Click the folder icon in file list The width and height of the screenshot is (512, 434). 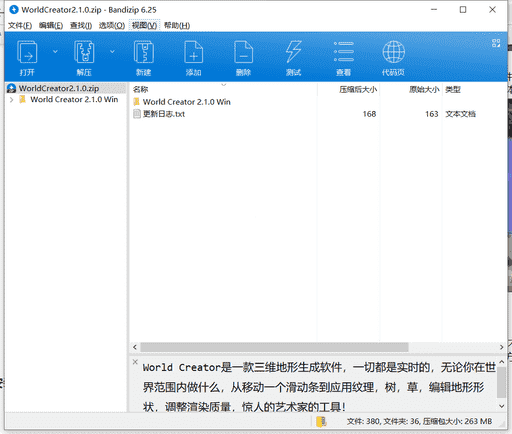click(137, 102)
